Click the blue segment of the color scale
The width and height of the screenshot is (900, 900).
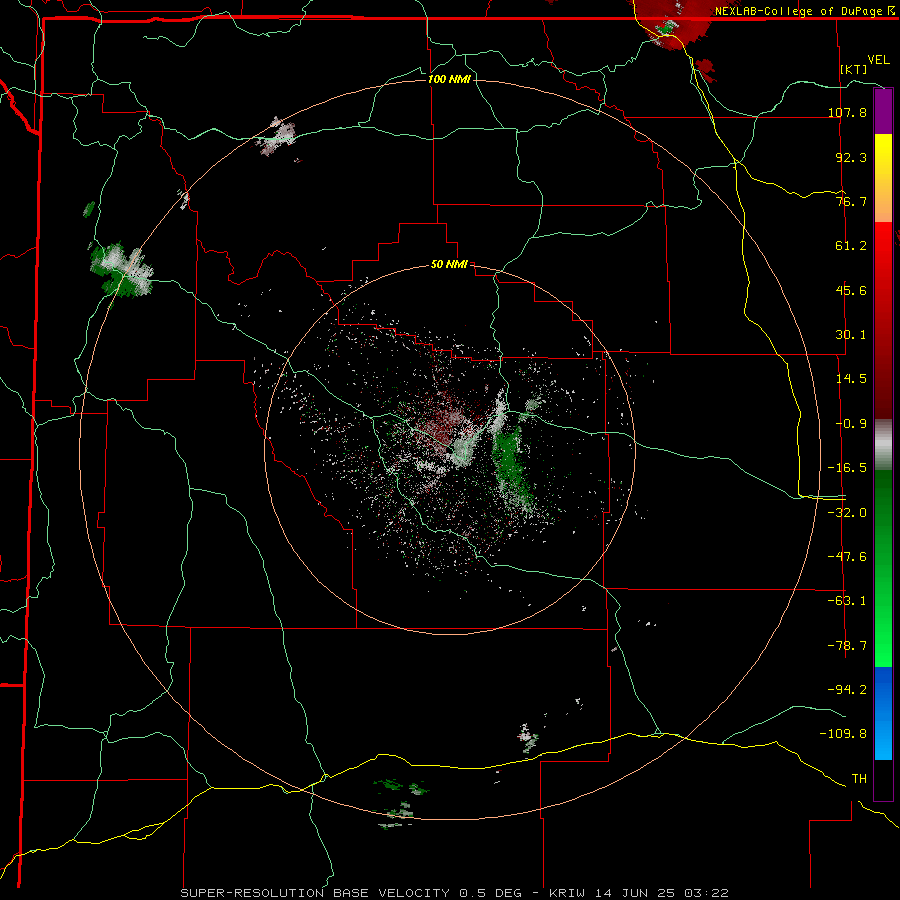883,713
